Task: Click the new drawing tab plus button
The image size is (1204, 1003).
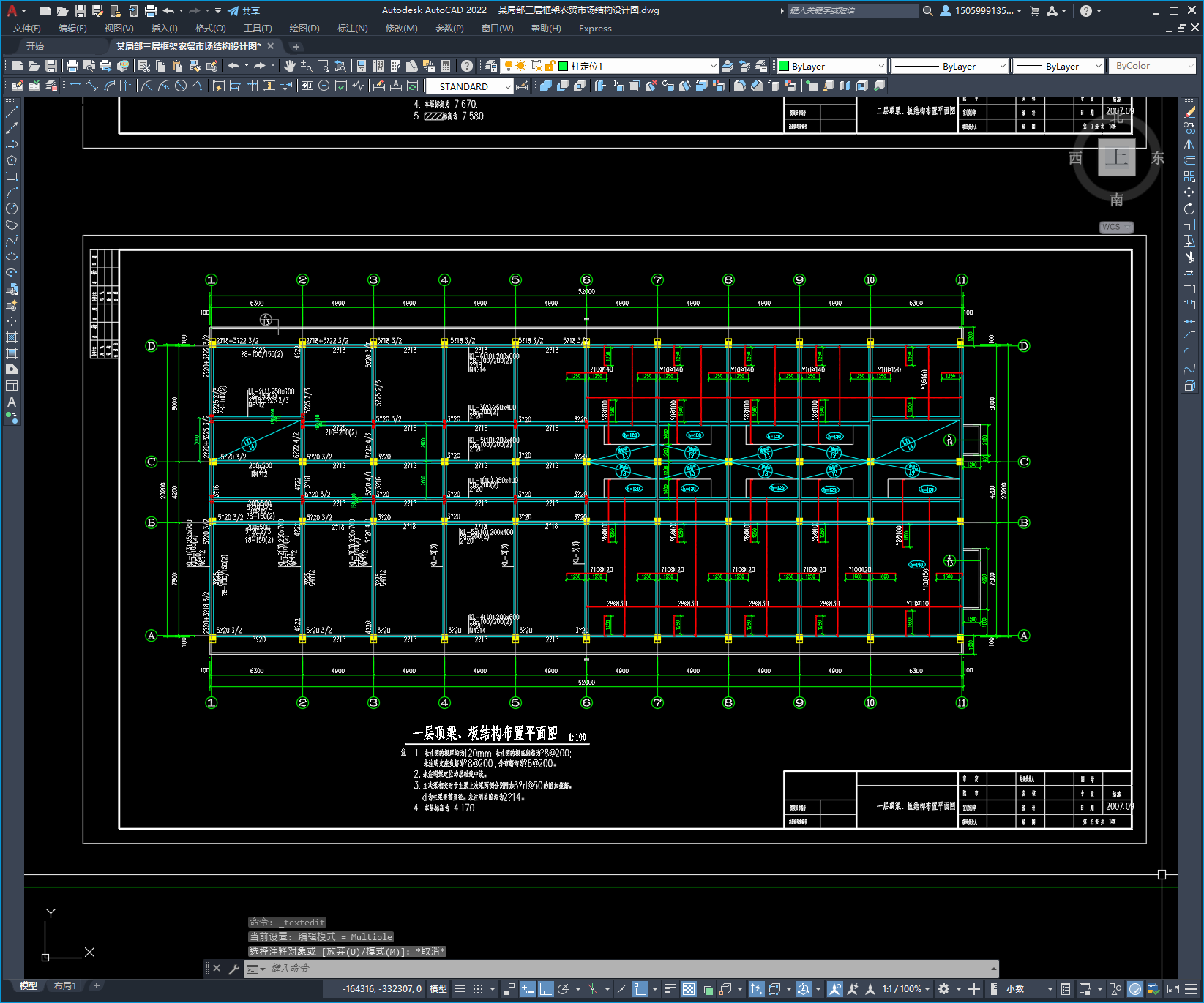Action: coord(296,46)
